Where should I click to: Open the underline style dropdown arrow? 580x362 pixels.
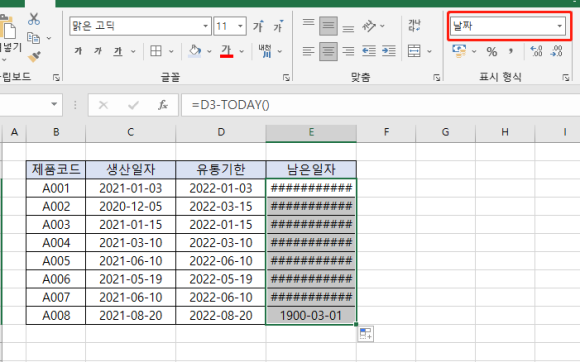[x=133, y=51]
